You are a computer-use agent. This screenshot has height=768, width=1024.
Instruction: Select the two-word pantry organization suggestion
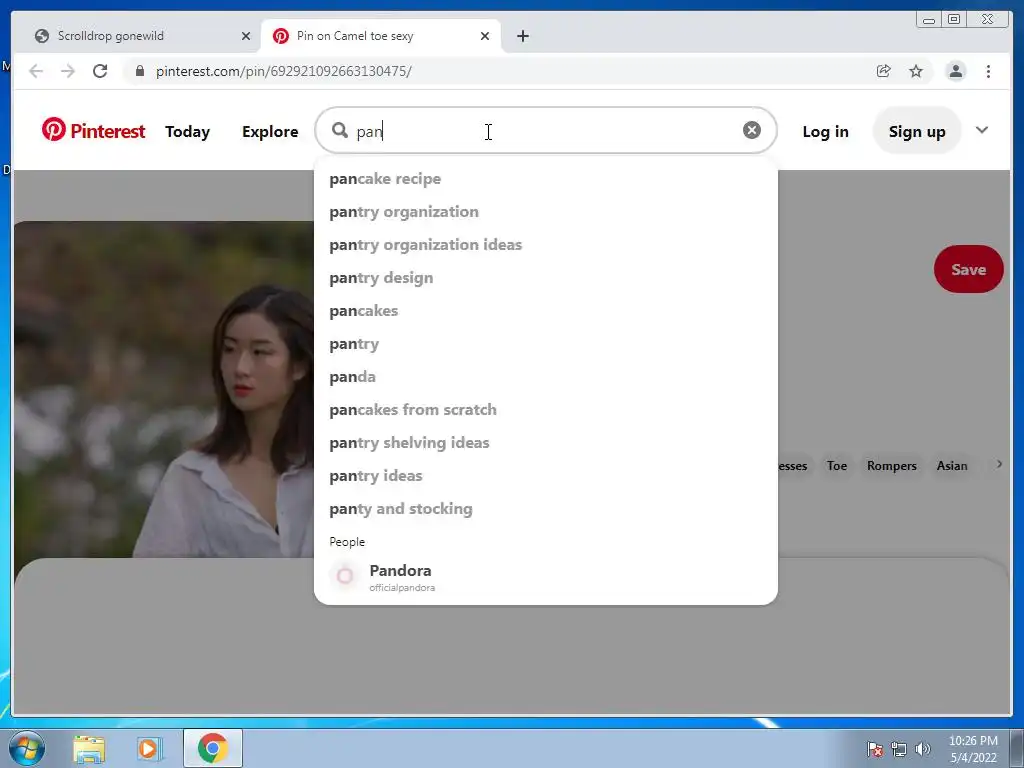[545, 212]
